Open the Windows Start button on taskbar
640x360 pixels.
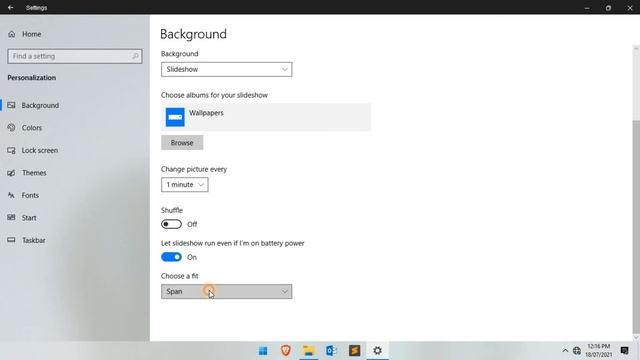(x=263, y=351)
